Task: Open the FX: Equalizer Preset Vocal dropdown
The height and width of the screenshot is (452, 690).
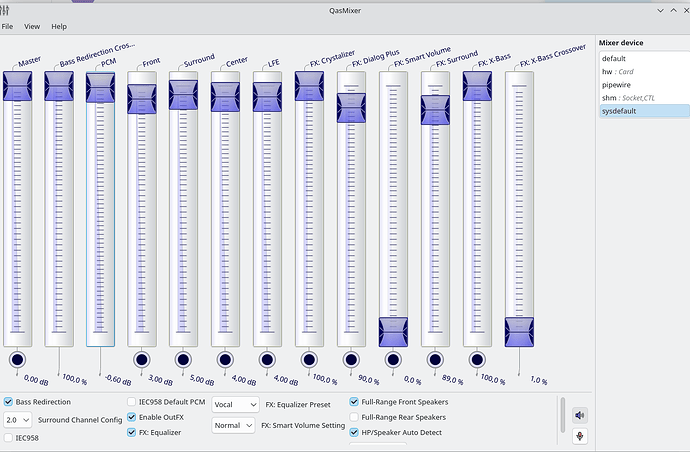Action: pyautogui.click(x=234, y=404)
